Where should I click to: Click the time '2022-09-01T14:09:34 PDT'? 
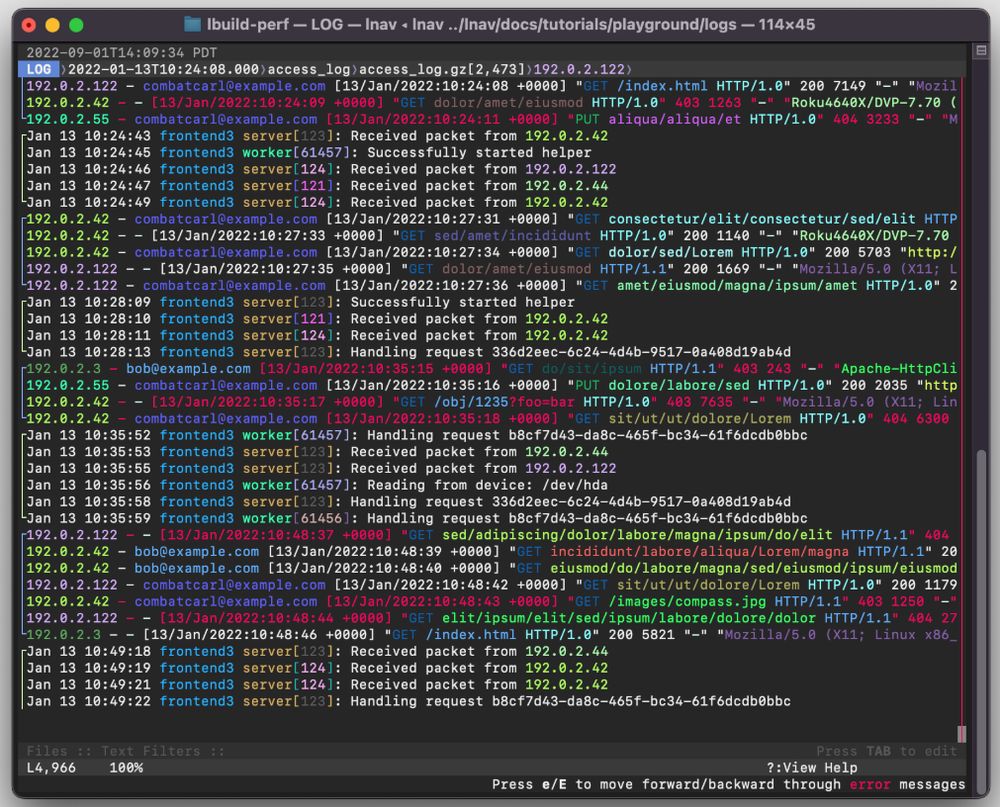pyautogui.click(x=121, y=52)
